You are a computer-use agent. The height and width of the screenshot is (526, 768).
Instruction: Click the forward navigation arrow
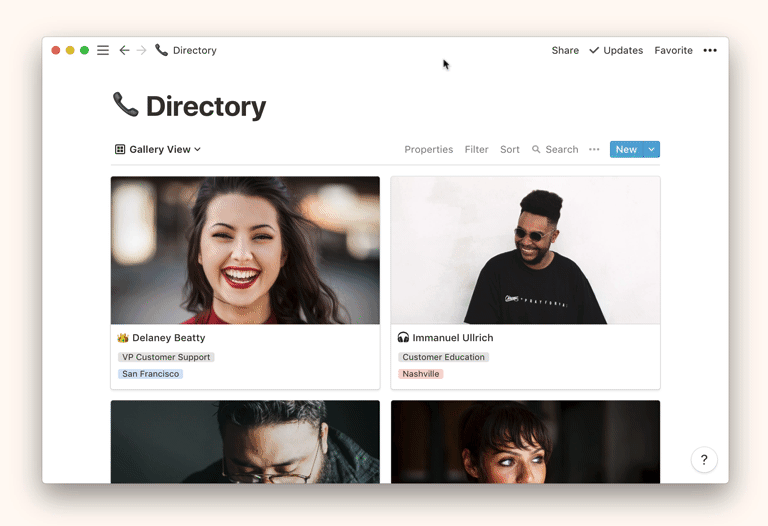[x=141, y=50]
